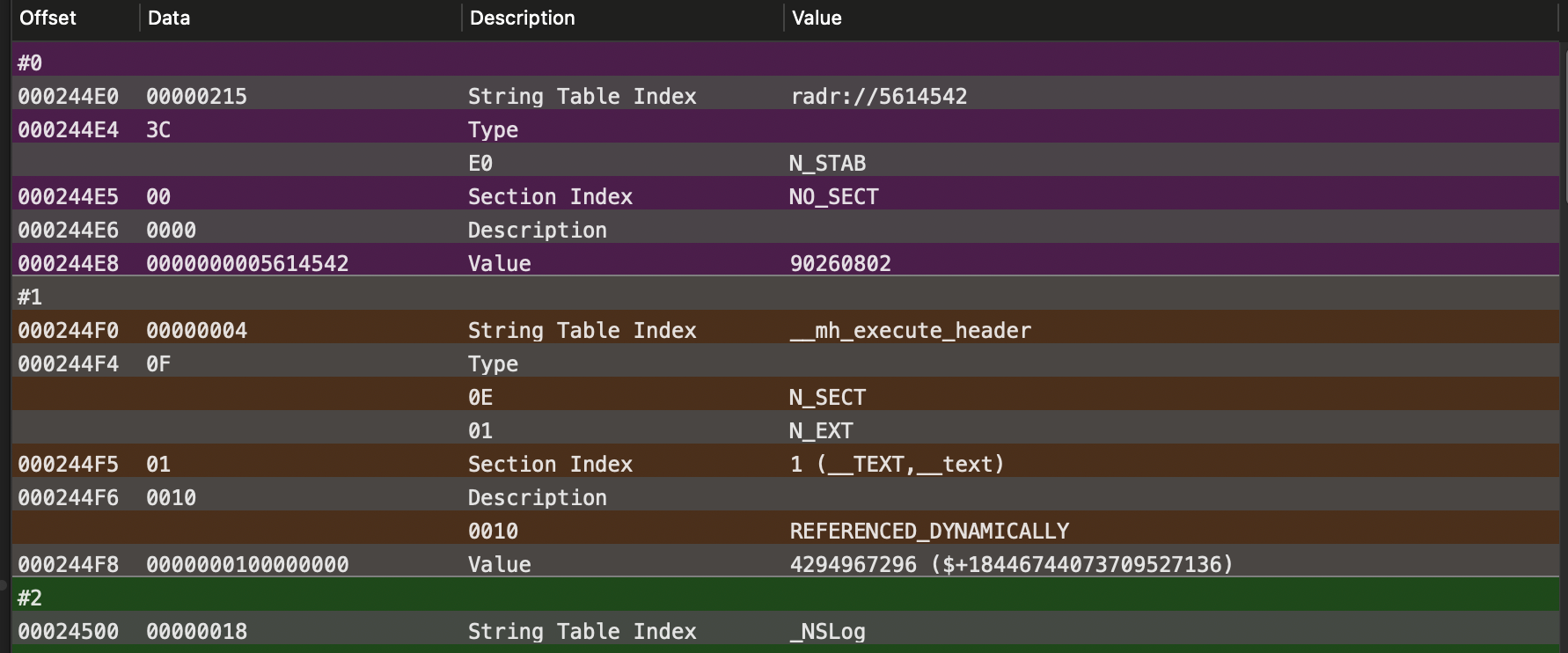
Task: Click the REFERENCED_DYNAMICALLY value
Action: coord(930,532)
